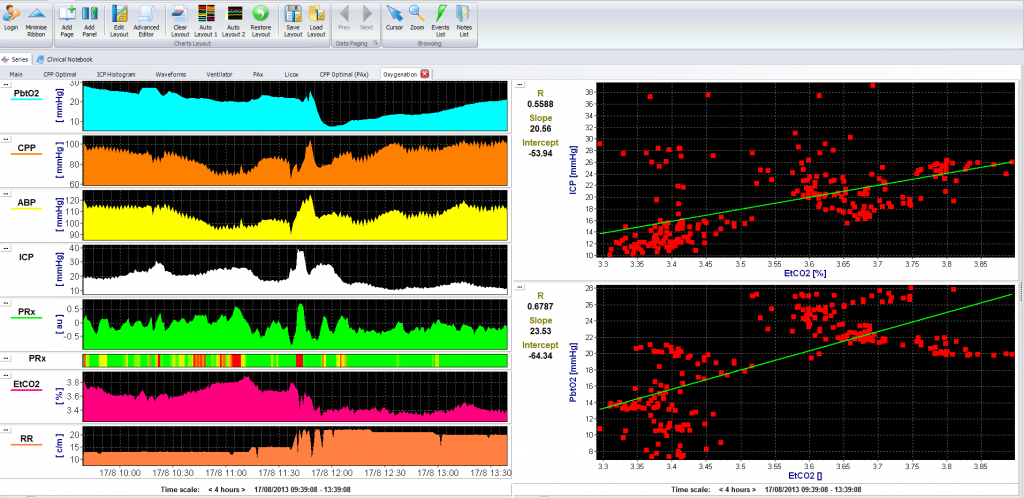The image size is (1024, 498).
Task: Open the PbtO2 panel options button
Action: pyautogui.click(x=5, y=86)
